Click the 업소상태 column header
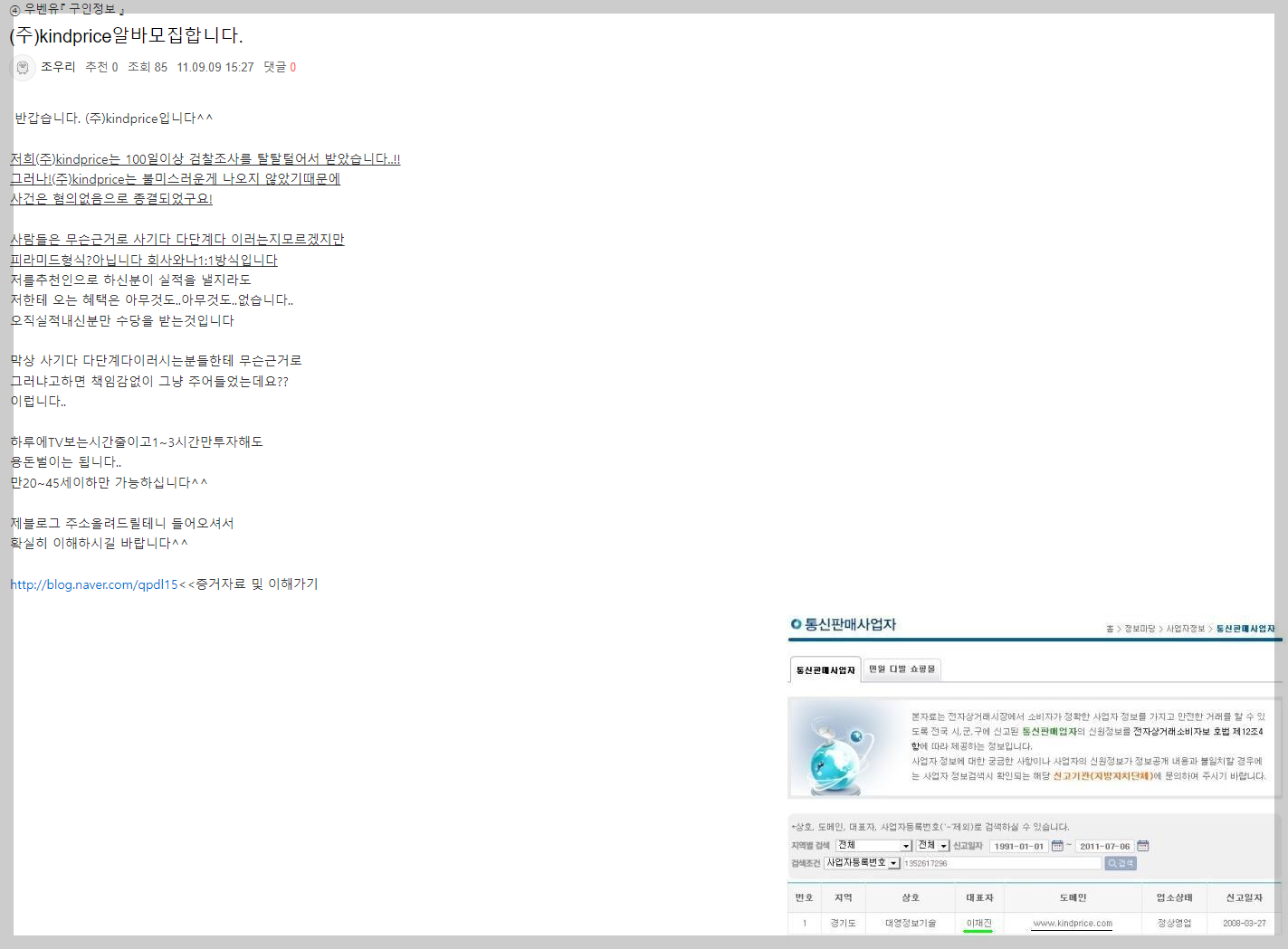The width and height of the screenshot is (1288, 949). (x=1174, y=897)
